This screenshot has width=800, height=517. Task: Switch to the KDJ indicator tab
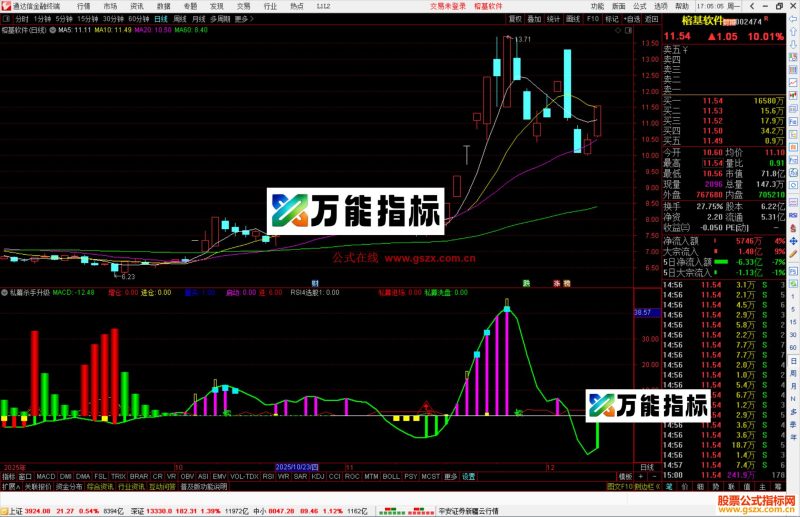click(318, 476)
